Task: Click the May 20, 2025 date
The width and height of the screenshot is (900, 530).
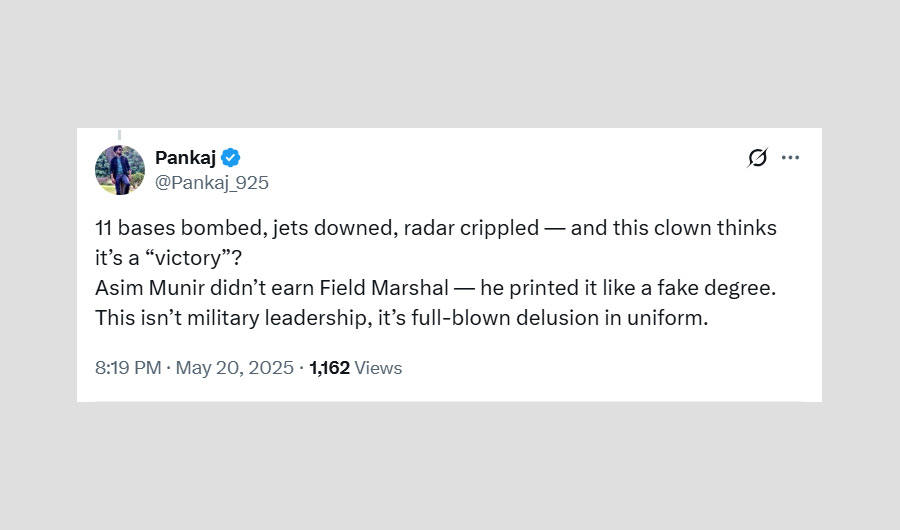Action: point(235,368)
